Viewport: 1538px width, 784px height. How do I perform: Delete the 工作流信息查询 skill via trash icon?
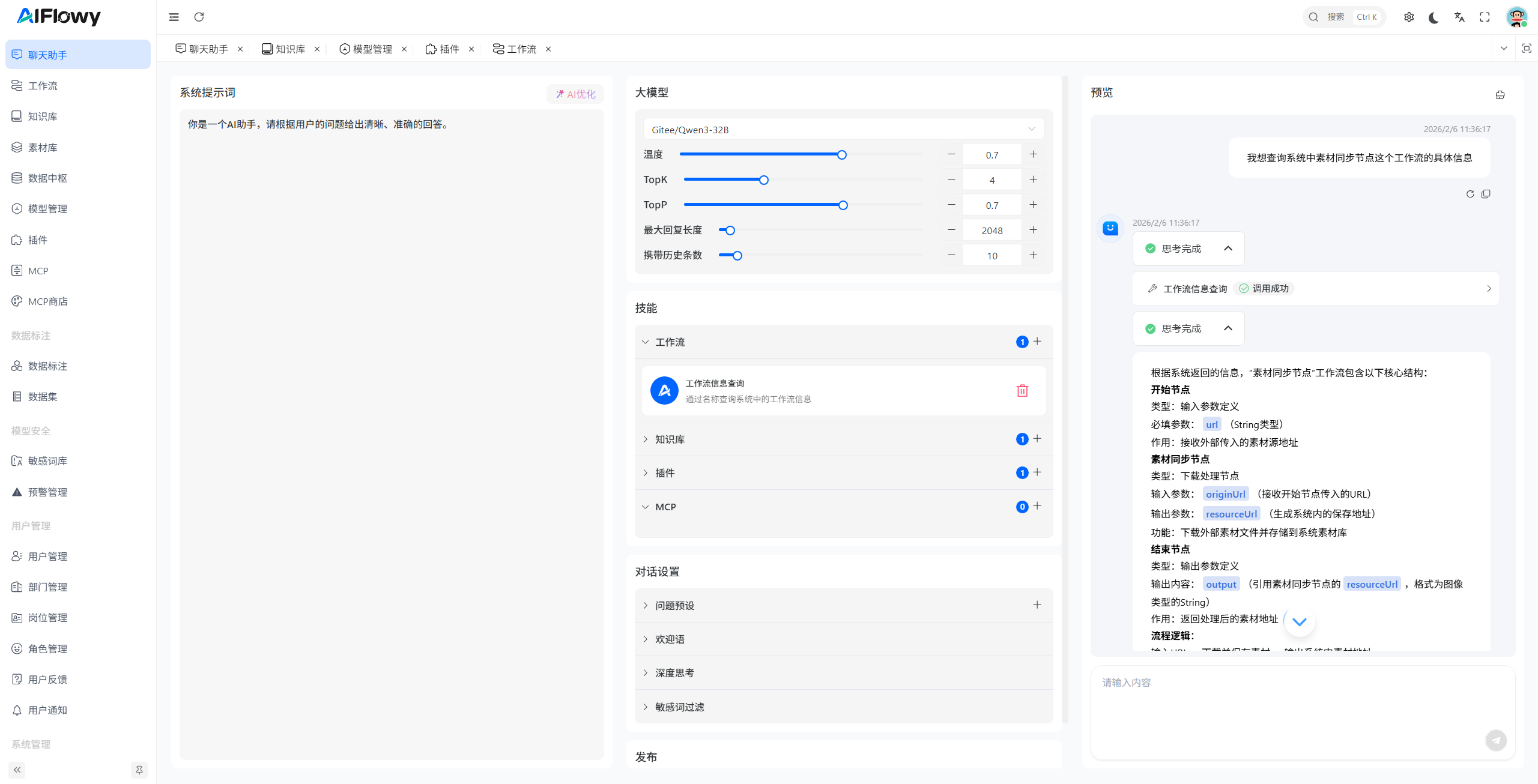coord(1023,390)
